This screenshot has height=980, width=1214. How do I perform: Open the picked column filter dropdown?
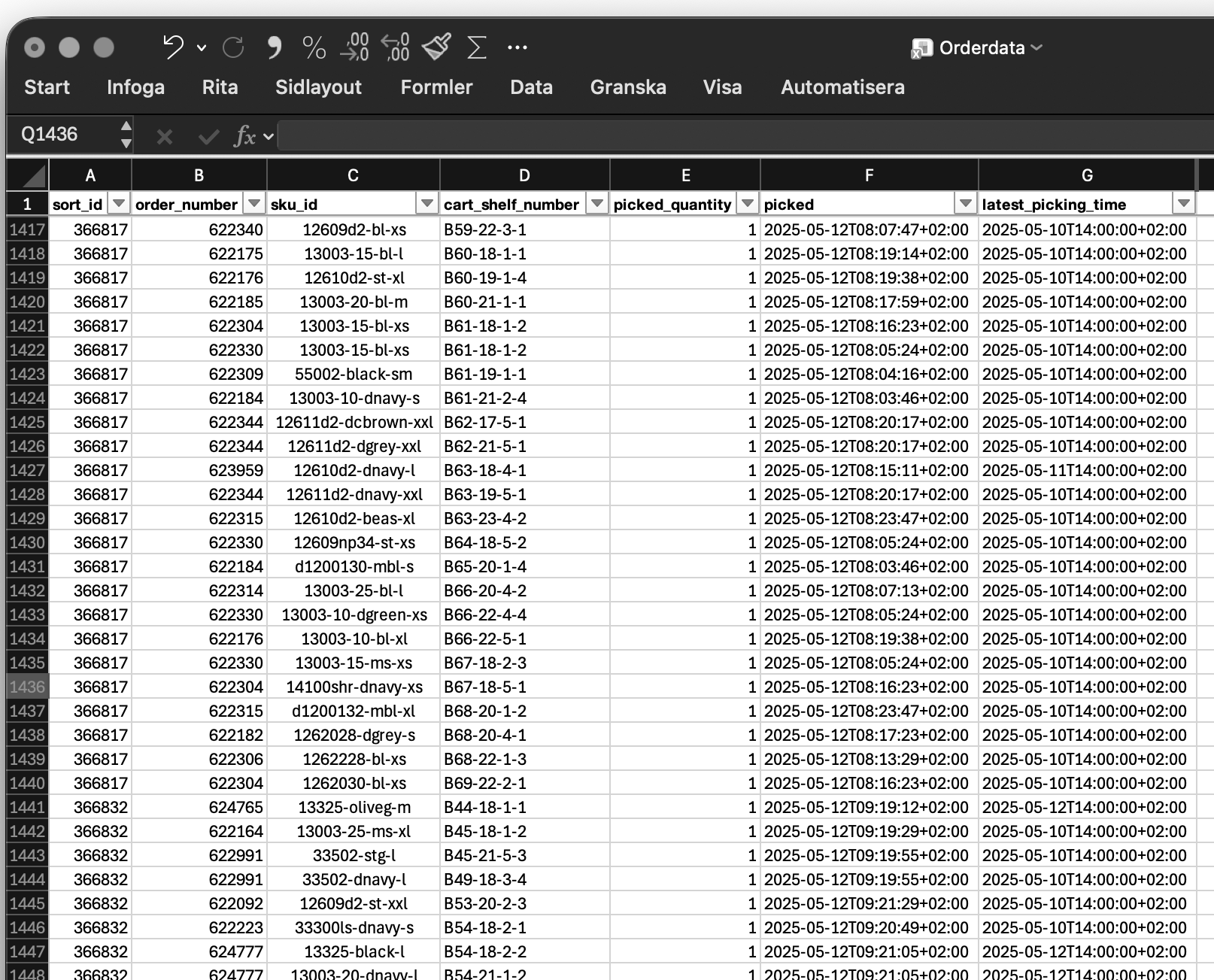[965, 203]
